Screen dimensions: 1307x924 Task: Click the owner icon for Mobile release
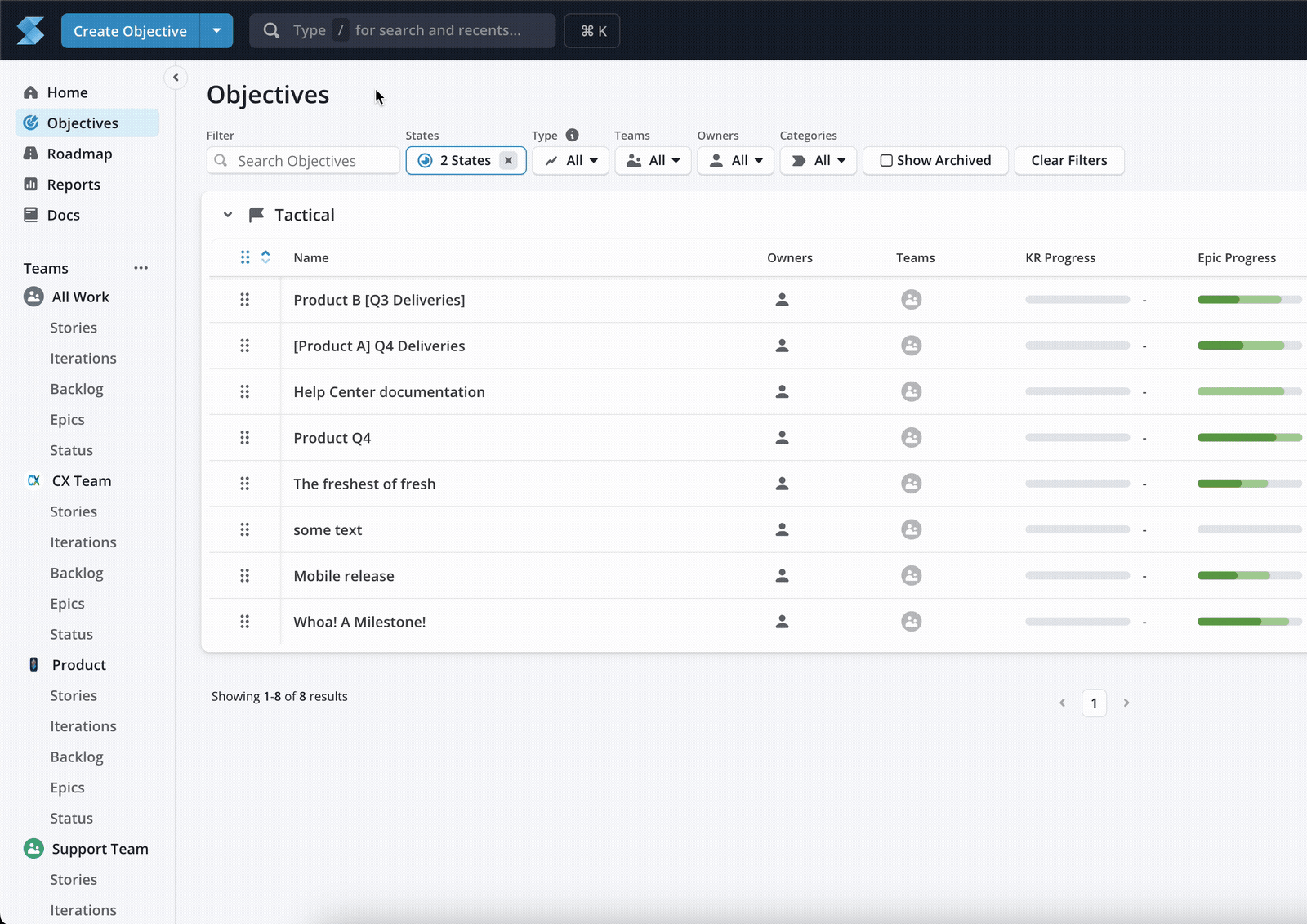pos(782,576)
